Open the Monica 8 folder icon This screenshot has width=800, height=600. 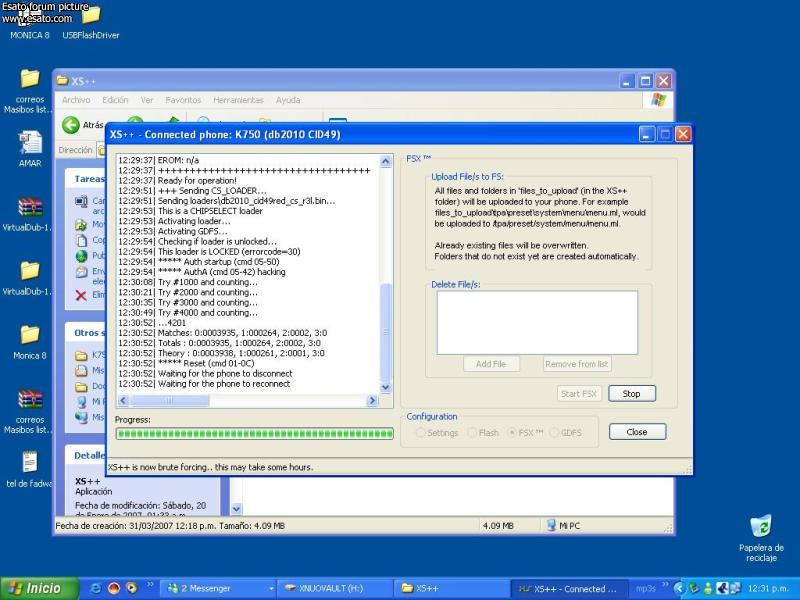[30, 335]
